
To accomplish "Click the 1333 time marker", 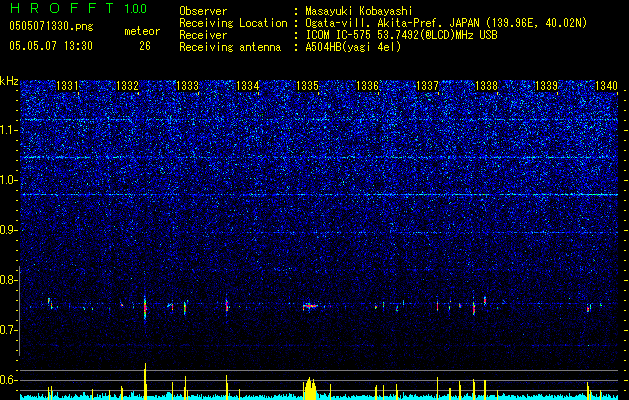I will (187, 85).
